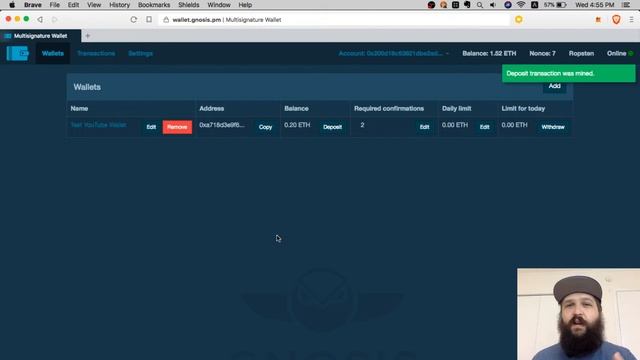
Task: Open the Wi-Fi status icon
Action: pos(521,5)
